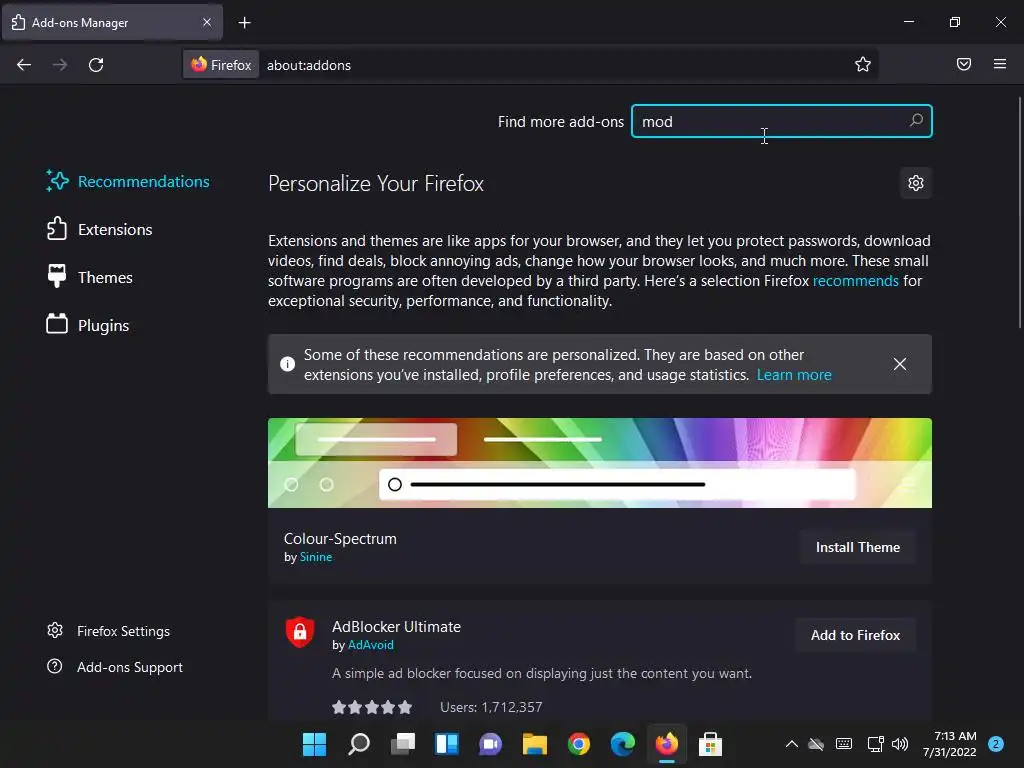Open the Save to Pocket icon
The width and height of the screenshot is (1024, 768).
(964, 64)
